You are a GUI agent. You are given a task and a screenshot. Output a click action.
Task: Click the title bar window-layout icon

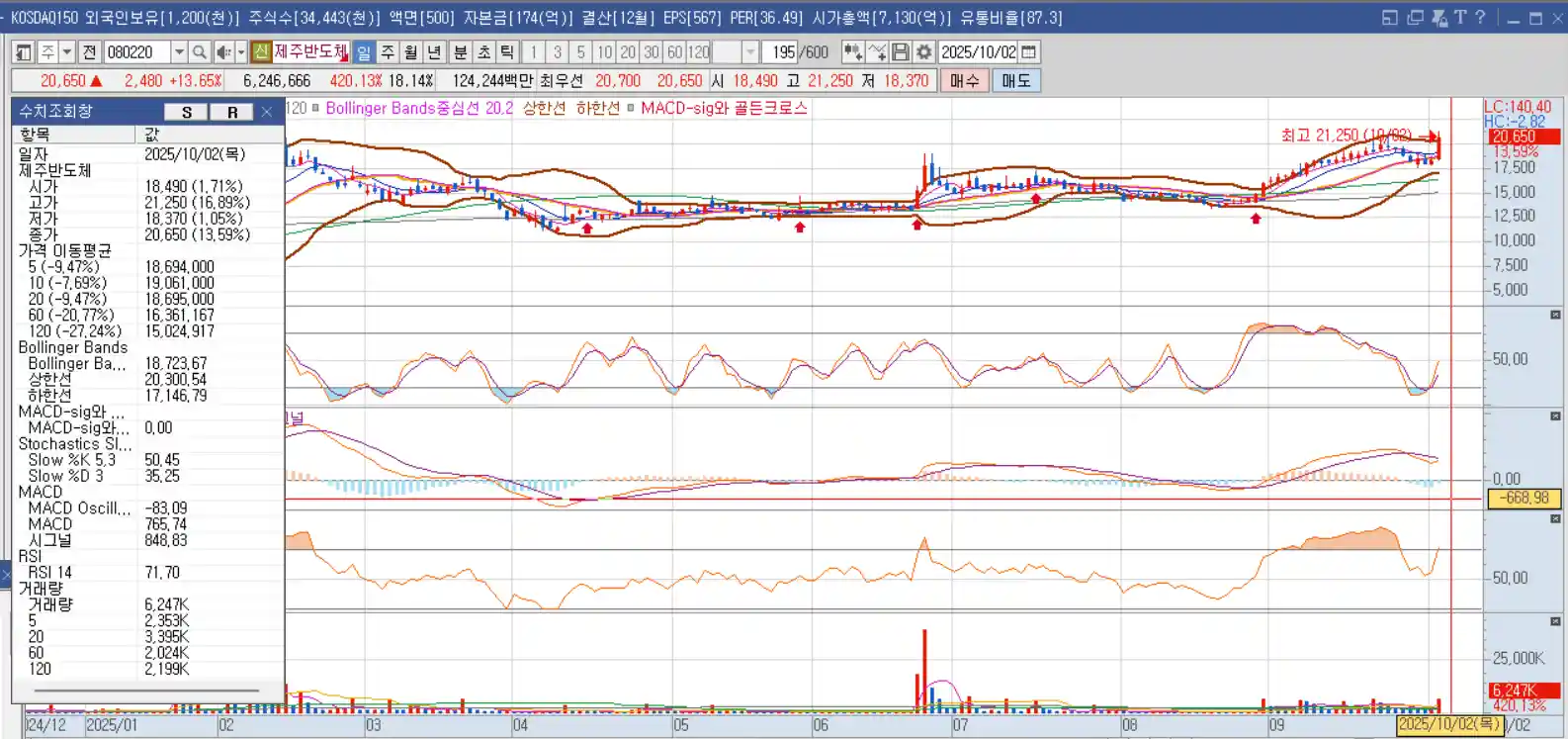(x=1390, y=18)
